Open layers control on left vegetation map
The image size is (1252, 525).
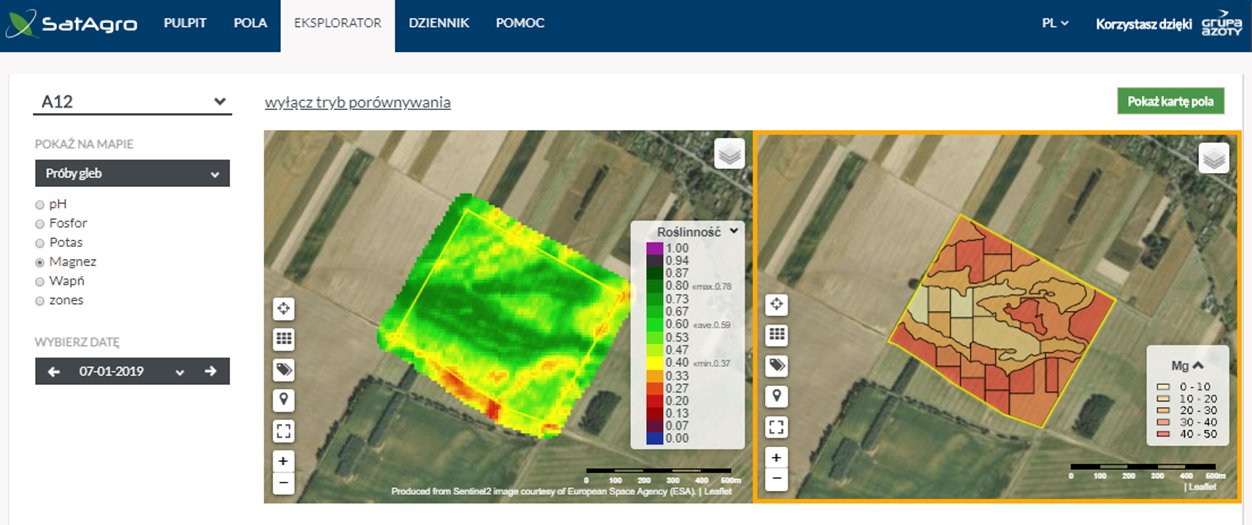pyautogui.click(x=729, y=154)
